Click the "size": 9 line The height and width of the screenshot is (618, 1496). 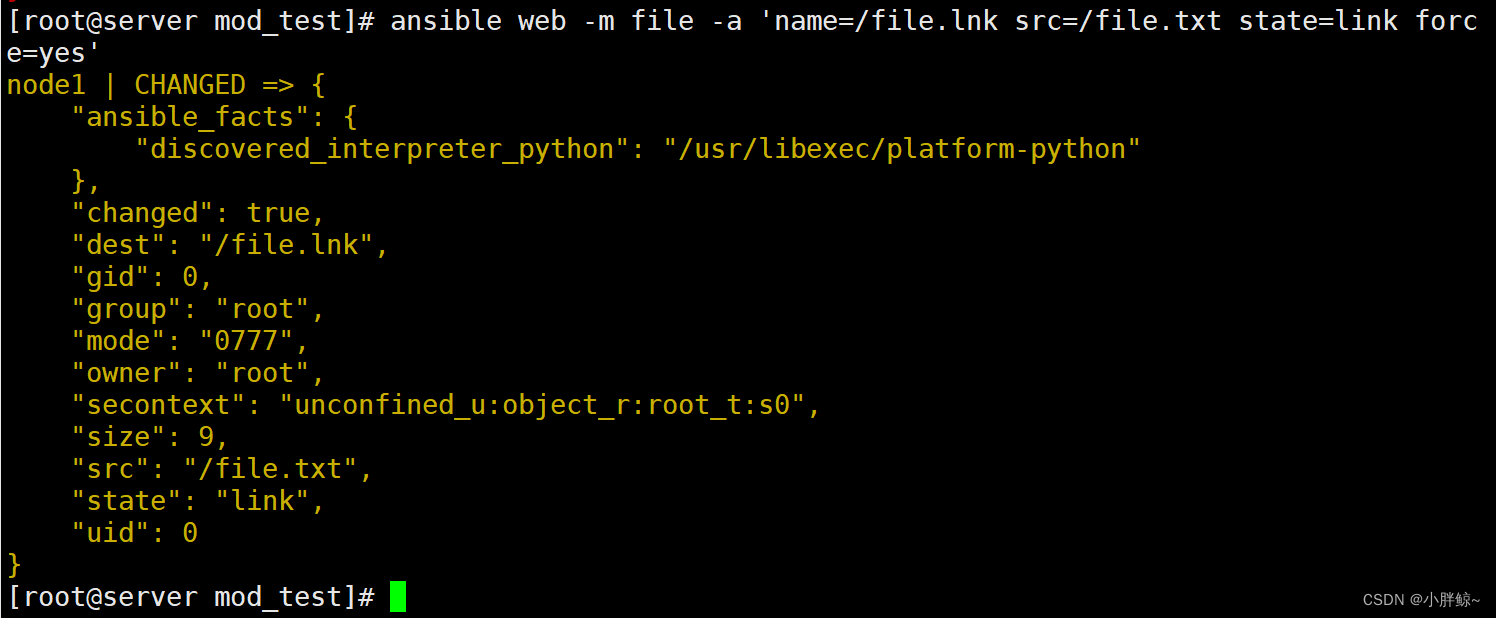pyautogui.click(x=150, y=437)
